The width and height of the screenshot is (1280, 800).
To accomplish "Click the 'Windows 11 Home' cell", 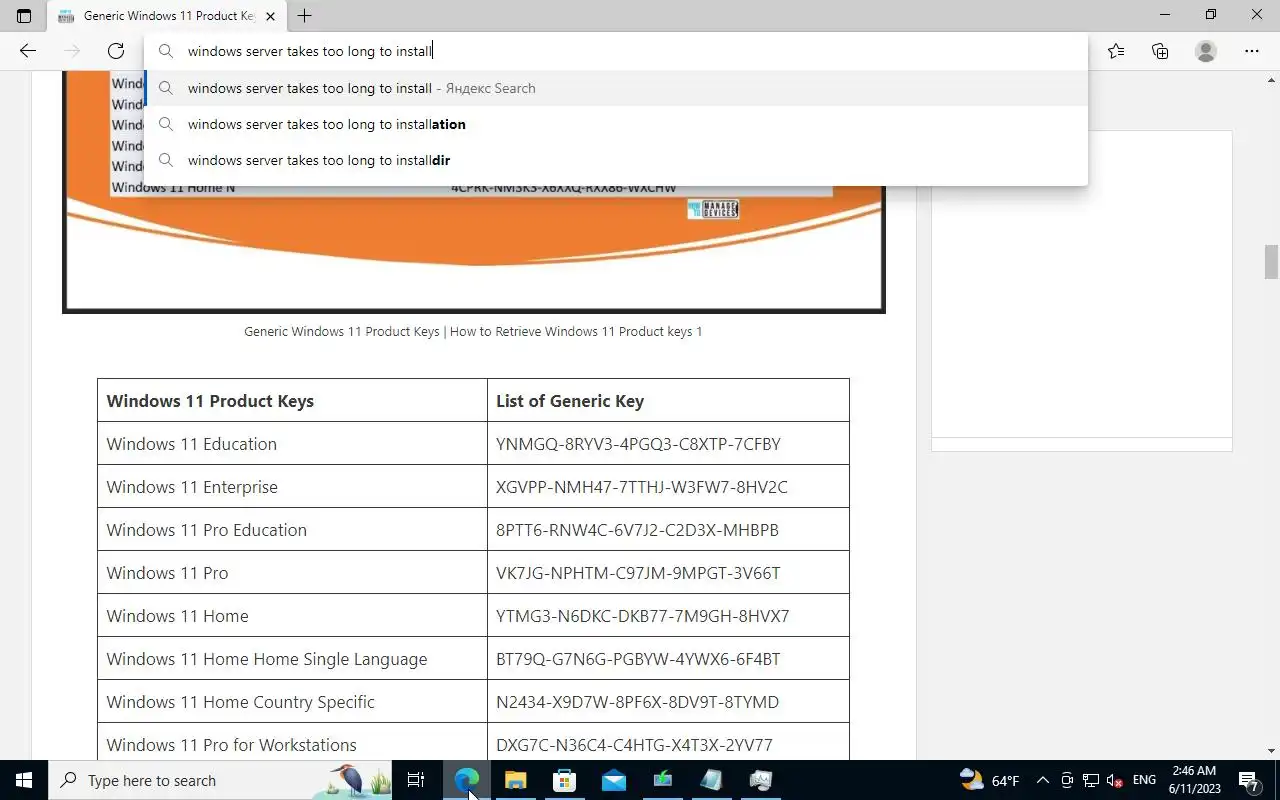I will [292, 616].
